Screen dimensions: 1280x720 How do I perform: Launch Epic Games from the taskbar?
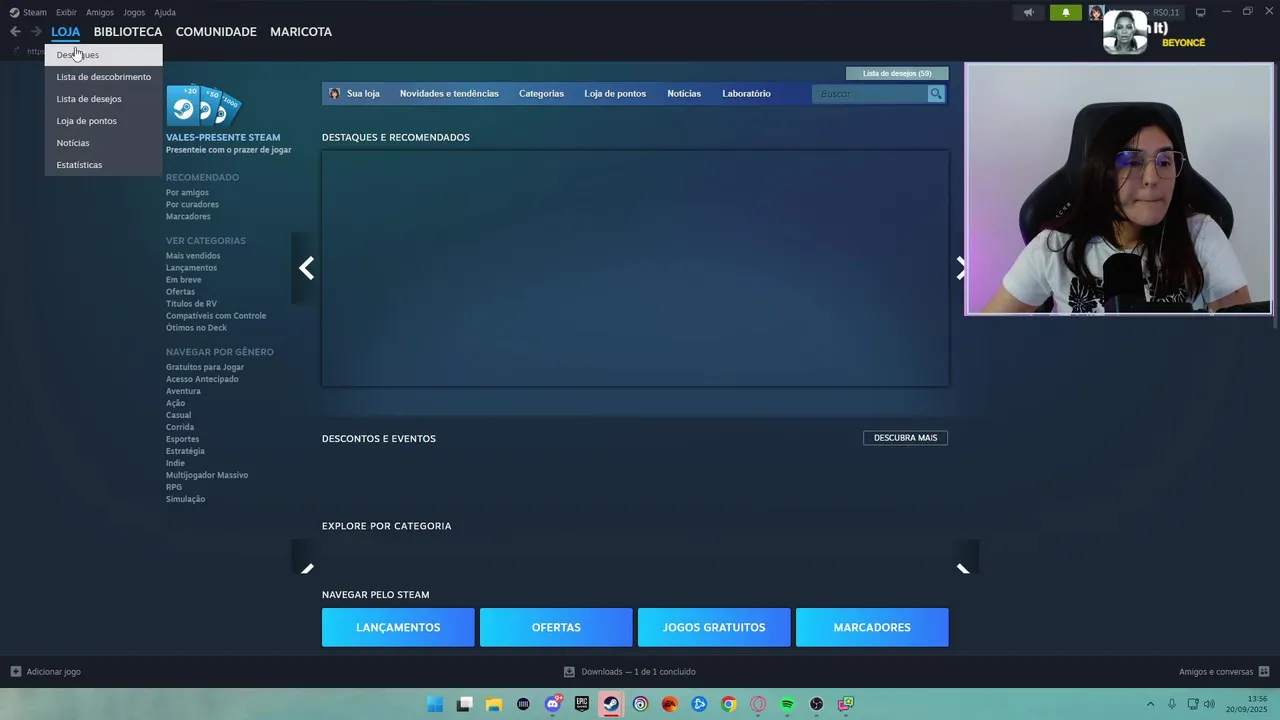582,704
